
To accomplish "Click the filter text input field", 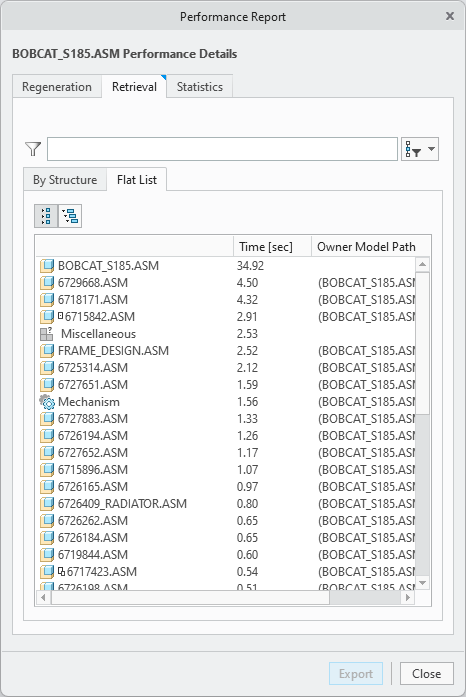I will 222,149.
